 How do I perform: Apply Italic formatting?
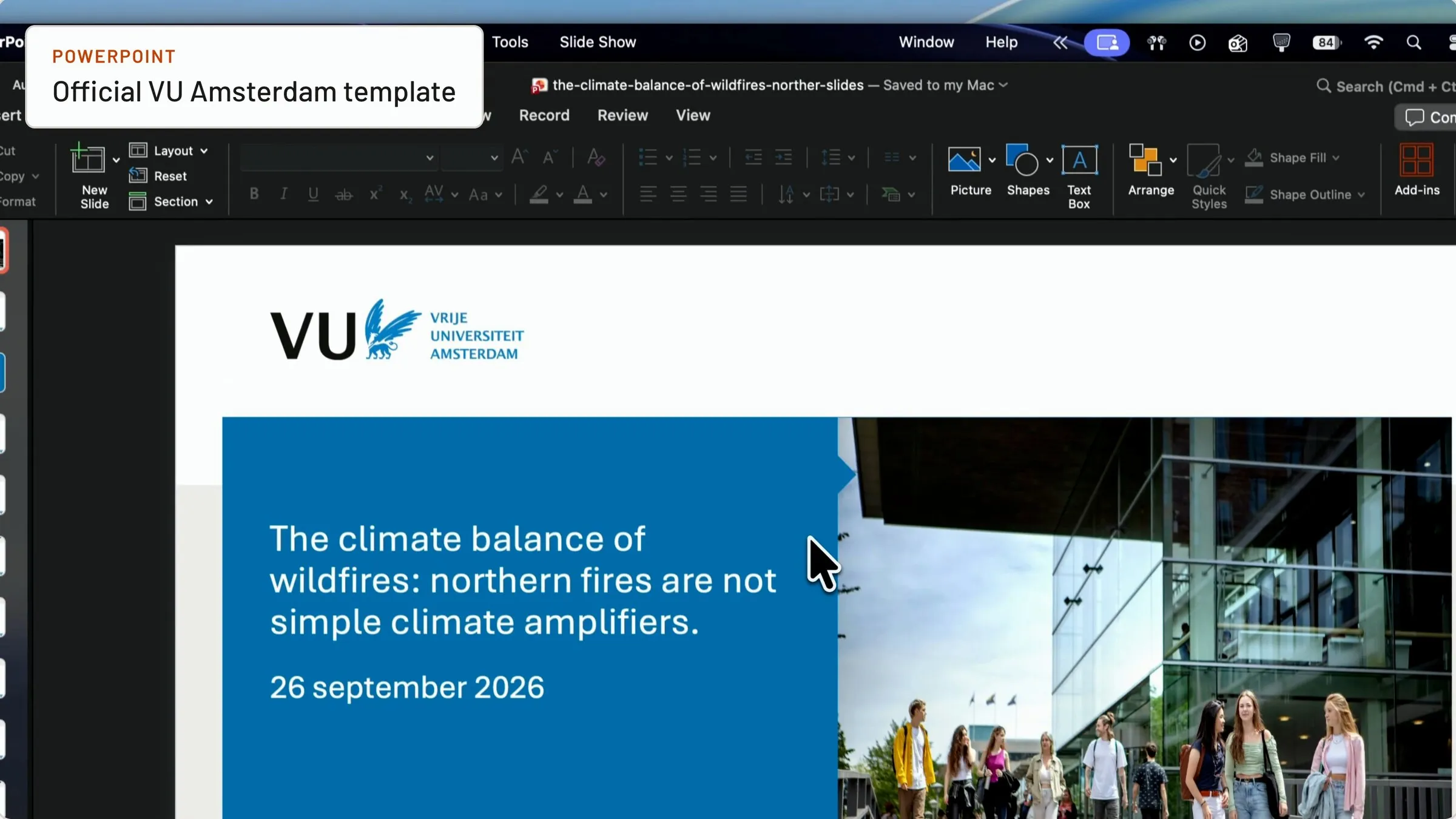pyautogui.click(x=283, y=194)
